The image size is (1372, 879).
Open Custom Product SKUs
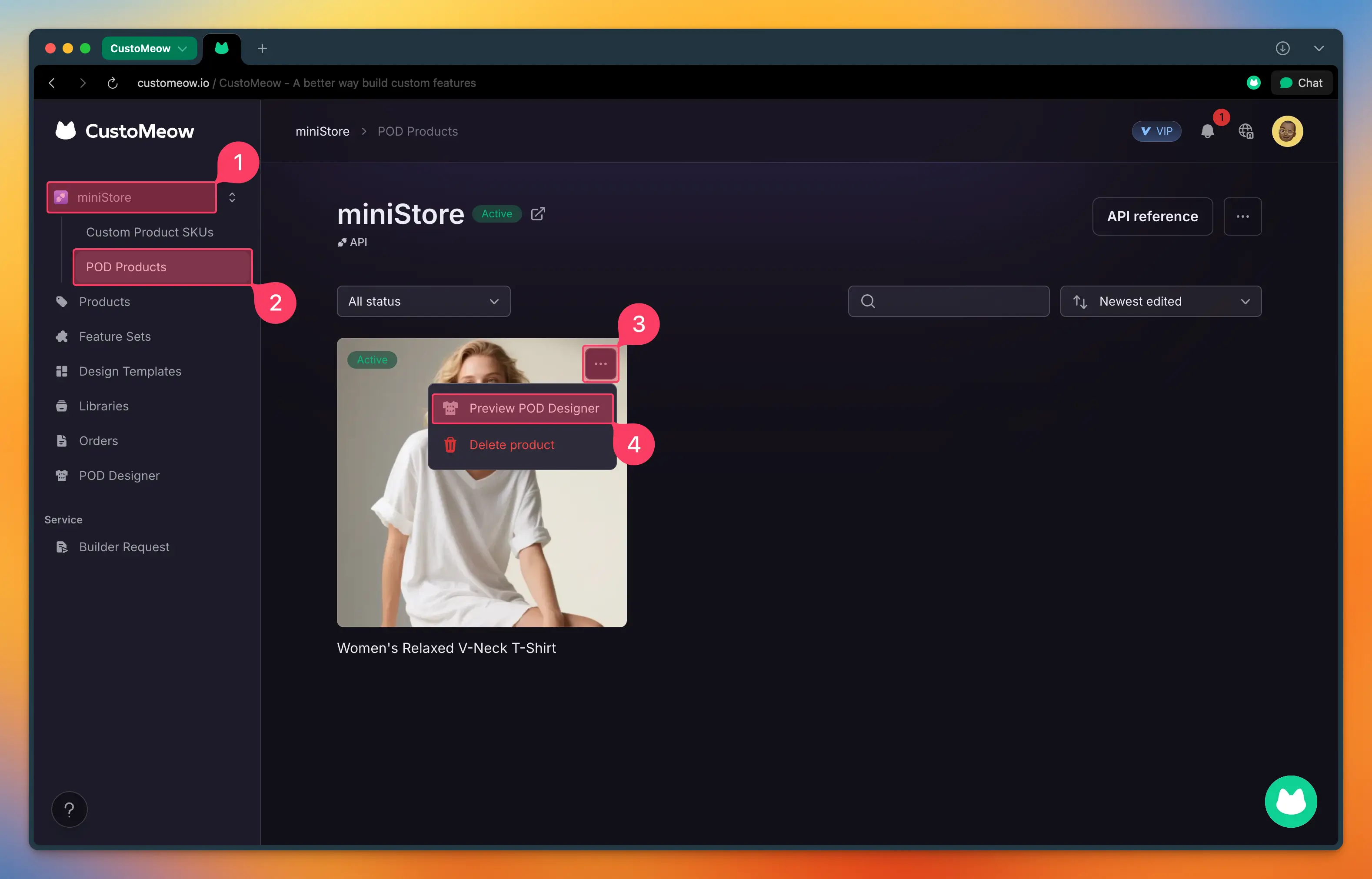[x=150, y=232]
